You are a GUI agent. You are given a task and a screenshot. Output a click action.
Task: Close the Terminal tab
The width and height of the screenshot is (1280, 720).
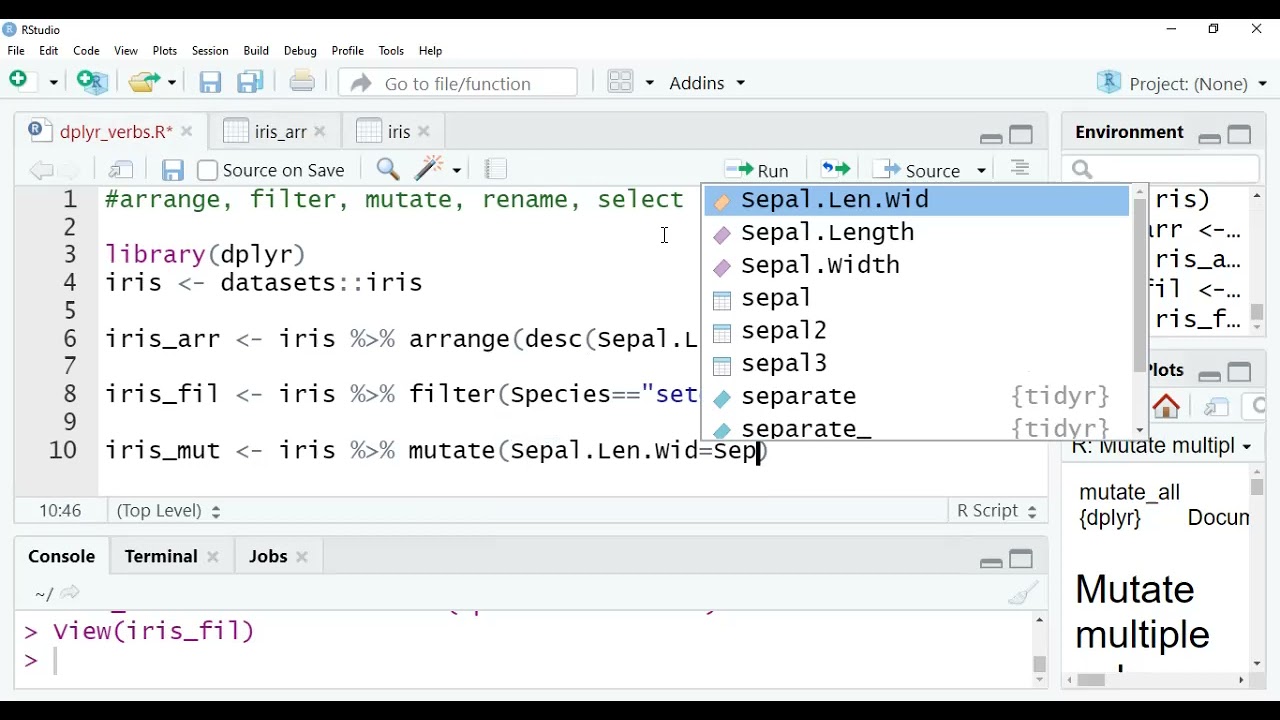point(213,557)
